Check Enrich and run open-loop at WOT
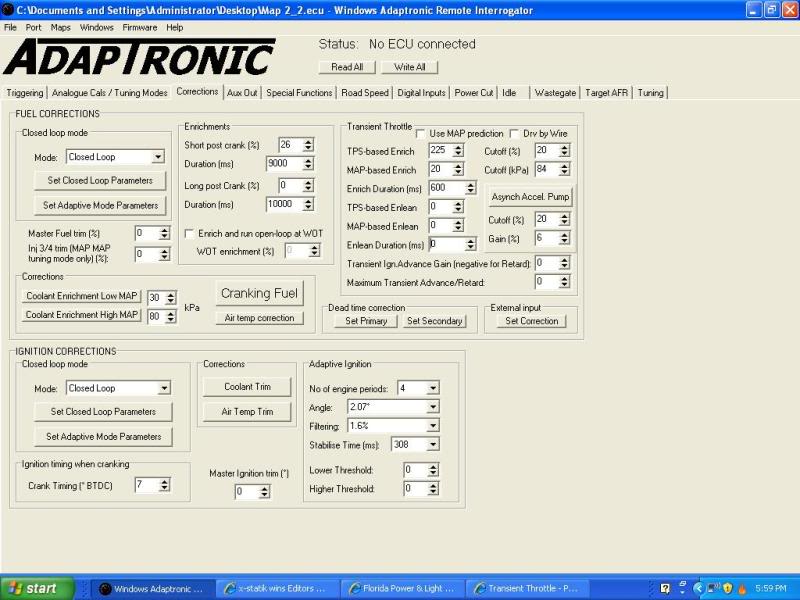 189,235
